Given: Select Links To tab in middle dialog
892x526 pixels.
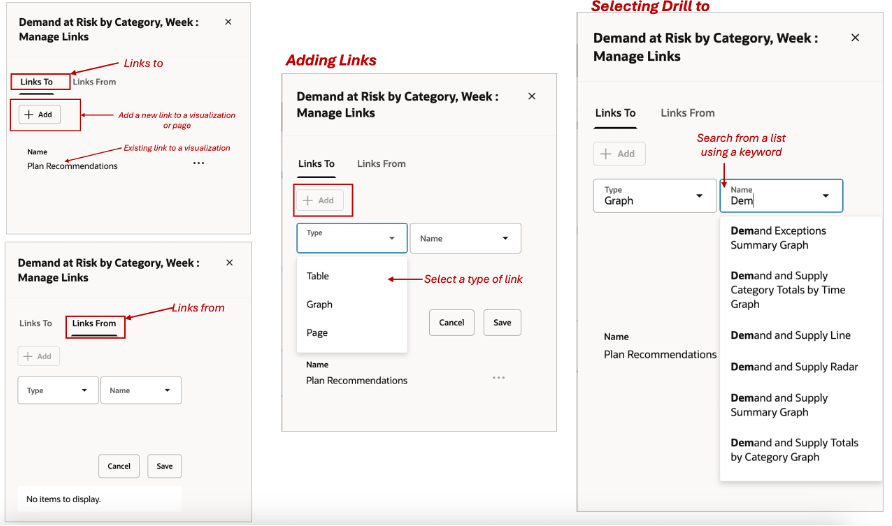Looking at the screenshot, I should [x=316, y=164].
